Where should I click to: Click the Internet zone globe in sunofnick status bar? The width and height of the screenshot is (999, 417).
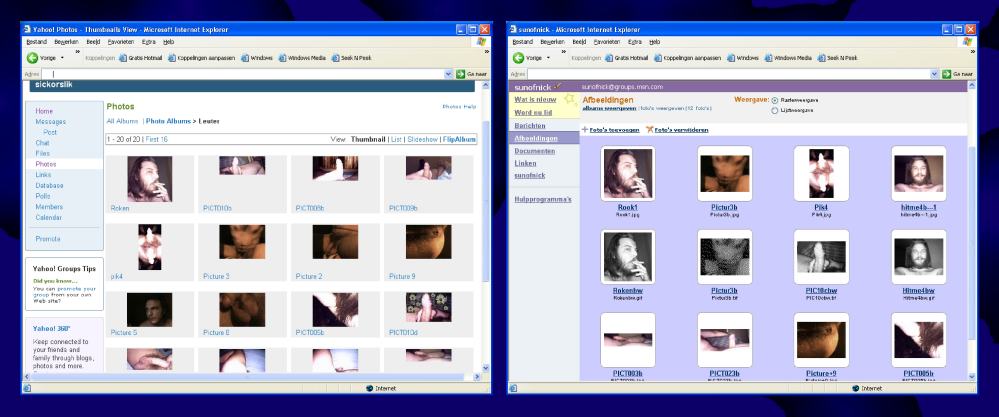click(856, 388)
